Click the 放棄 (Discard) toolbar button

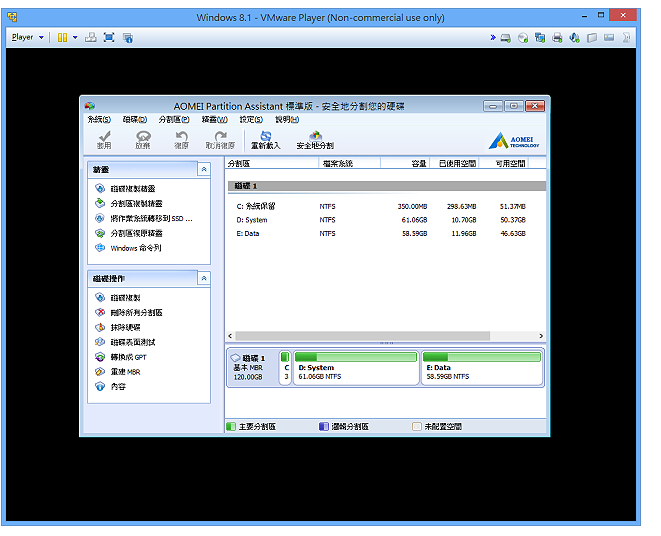click(x=143, y=140)
